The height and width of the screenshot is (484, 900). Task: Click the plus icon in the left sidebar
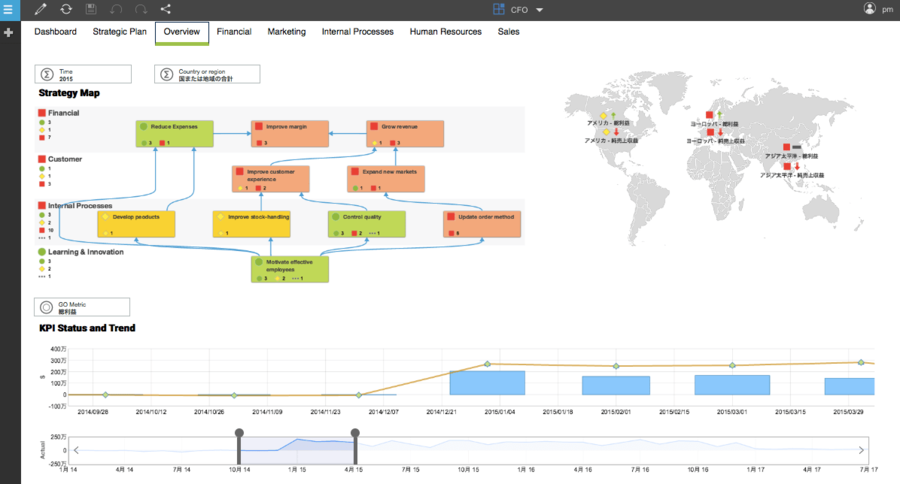click(x=9, y=33)
